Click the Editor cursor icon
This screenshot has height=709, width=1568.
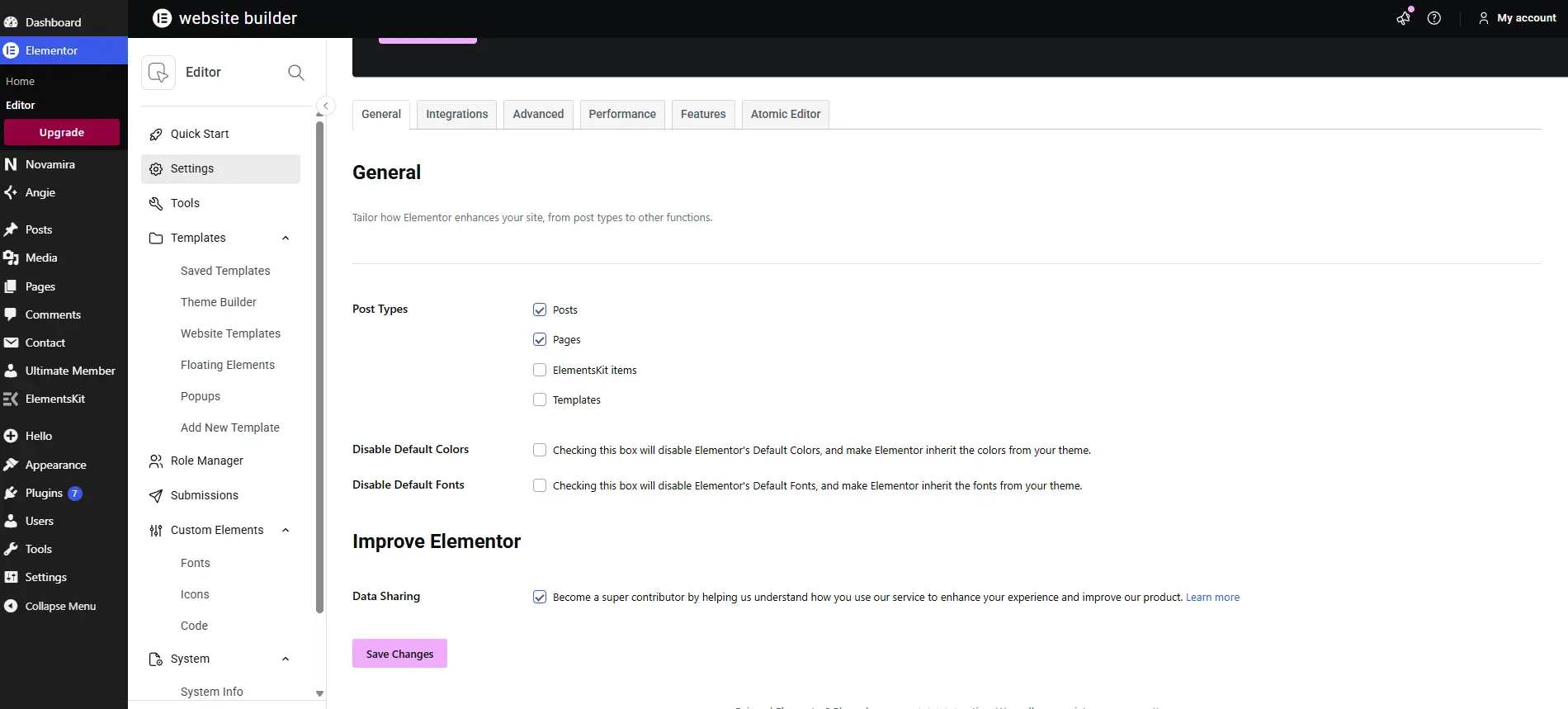click(158, 73)
